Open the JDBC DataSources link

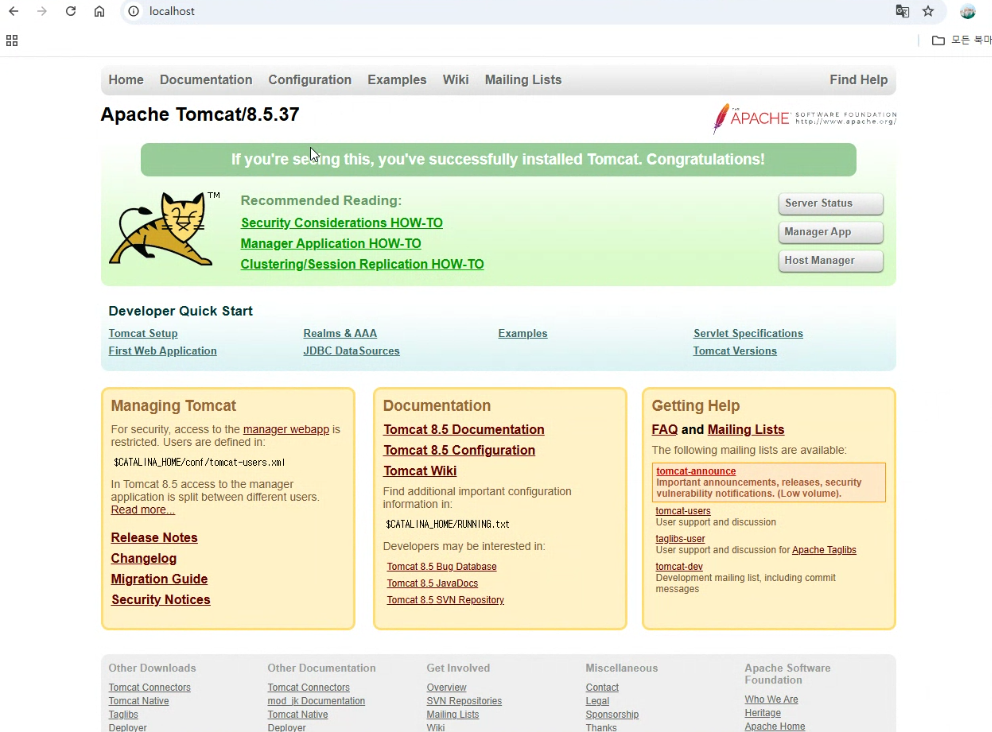(x=351, y=351)
